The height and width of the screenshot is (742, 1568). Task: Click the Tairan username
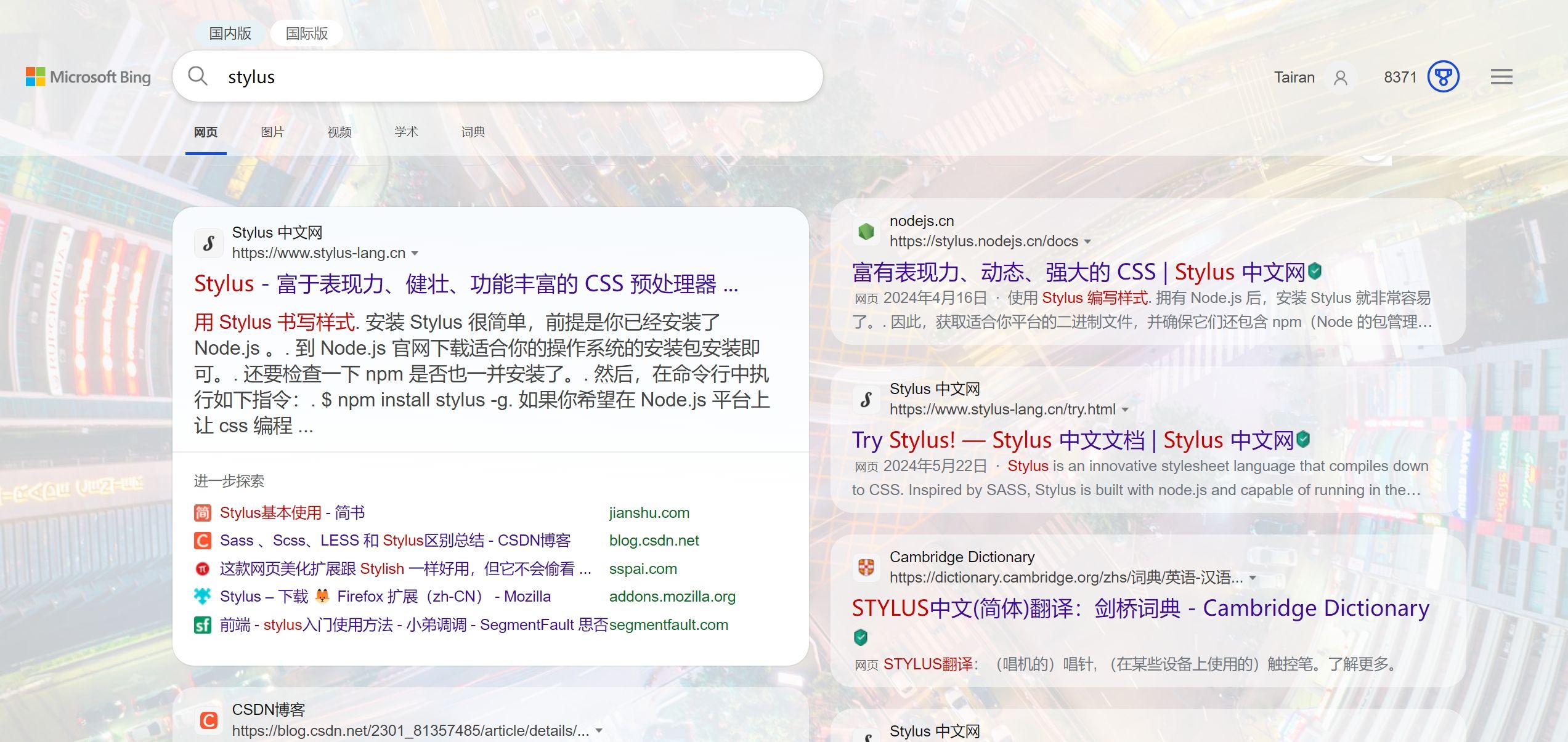click(1294, 77)
